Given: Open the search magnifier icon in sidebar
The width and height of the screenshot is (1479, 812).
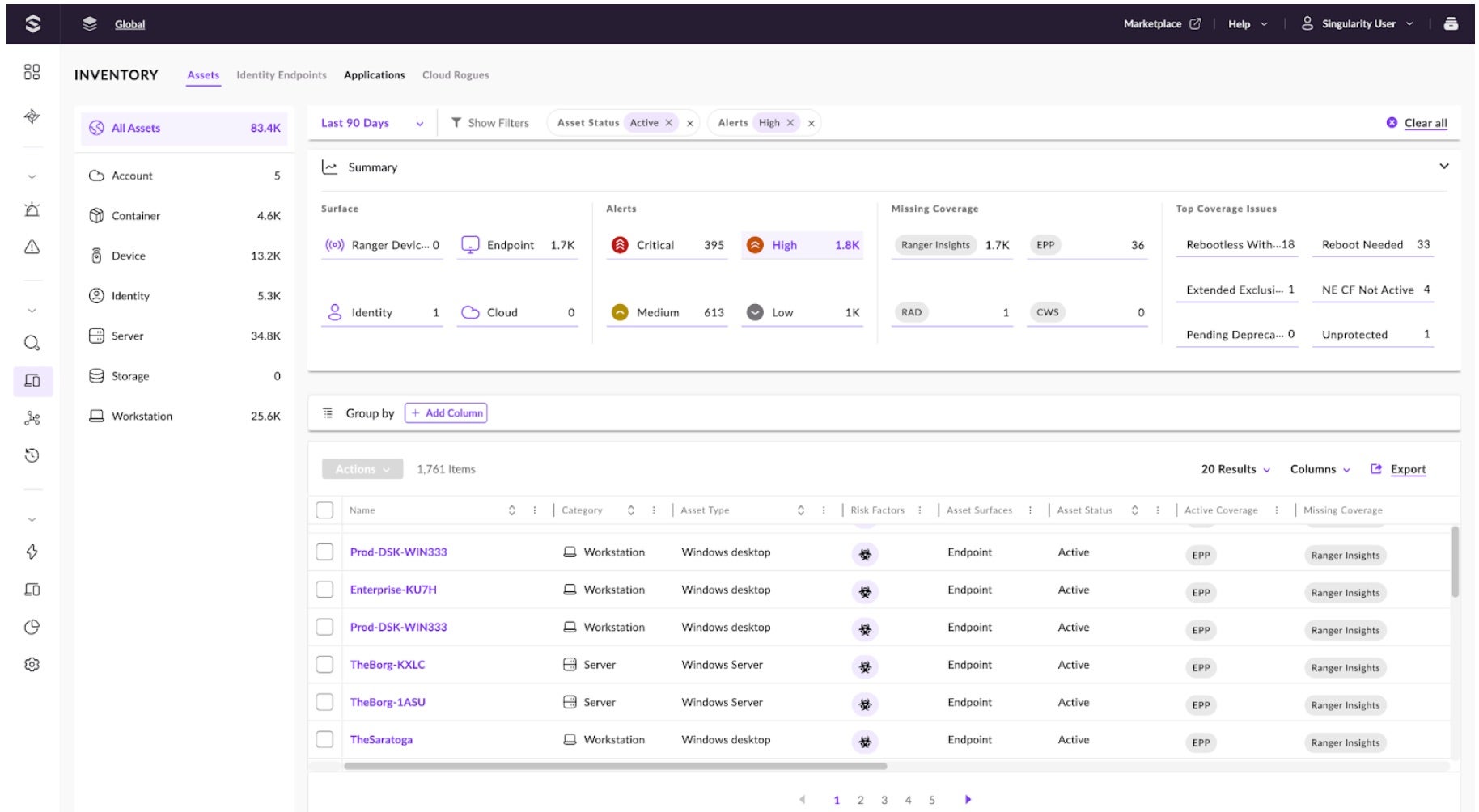Looking at the screenshot, I should click(x=32, y=343).
